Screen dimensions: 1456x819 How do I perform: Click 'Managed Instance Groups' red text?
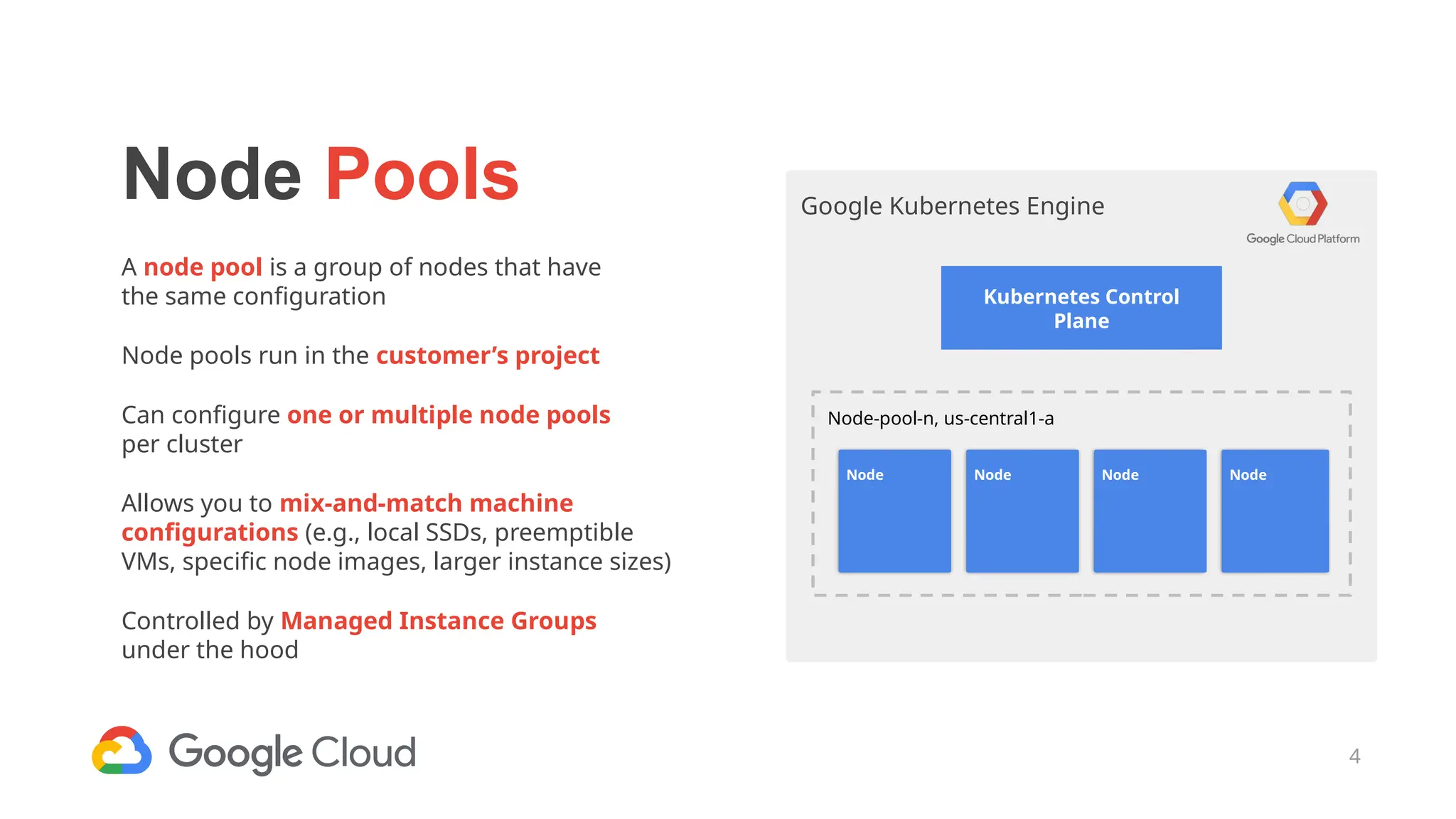(x=439, y=621)
